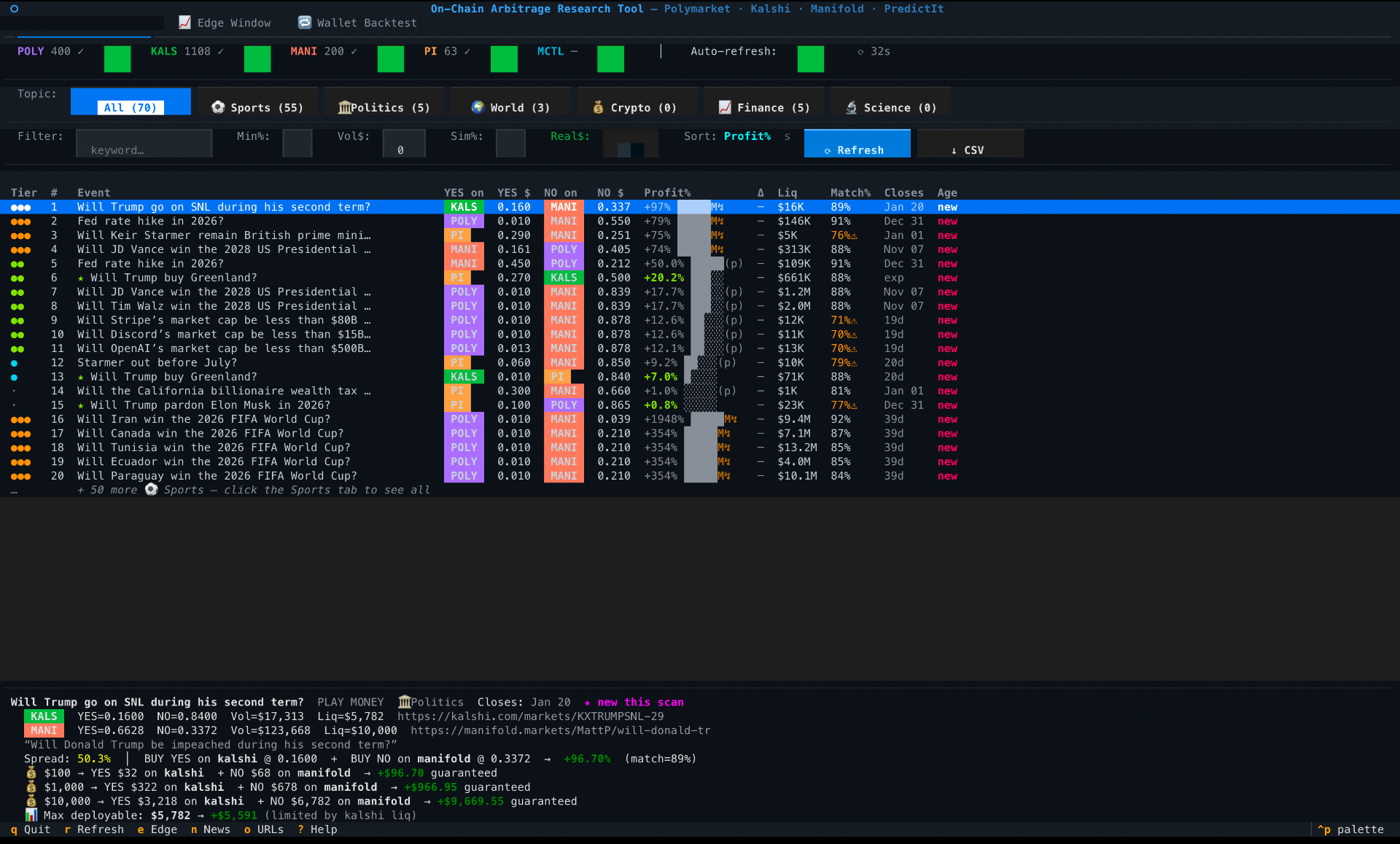Focus the Vol$ input field
Viewport: 1400px width, 844px height.
tap(404, 144)
